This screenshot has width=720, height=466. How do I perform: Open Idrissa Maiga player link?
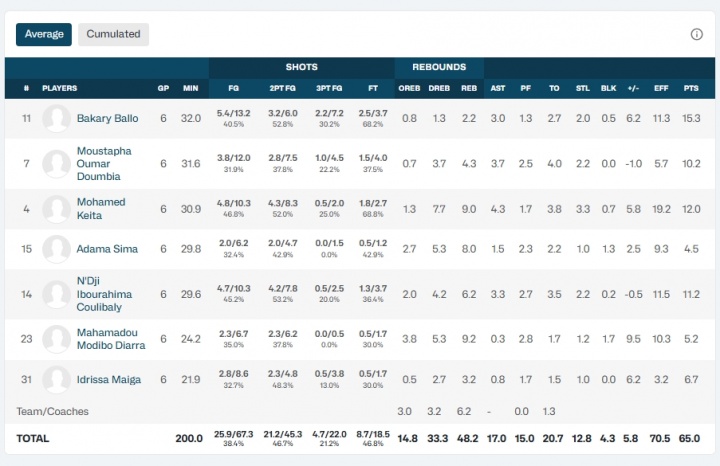pos(108,380)
